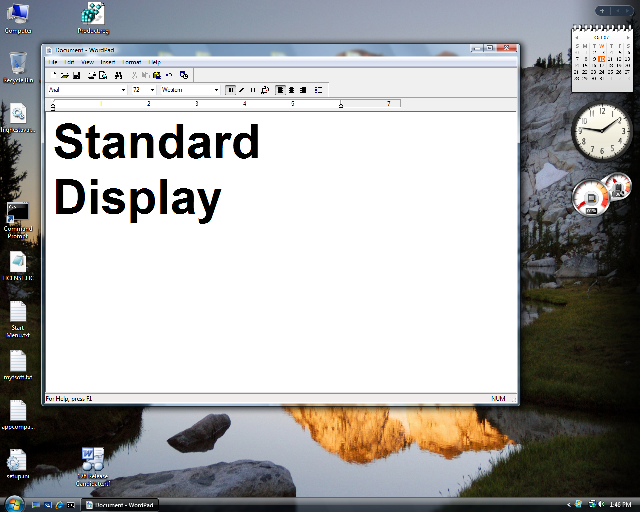Click the Undo icon in toolbar
Screen dimensions: 640x512
pyautogui.click(x=169, y=75)
